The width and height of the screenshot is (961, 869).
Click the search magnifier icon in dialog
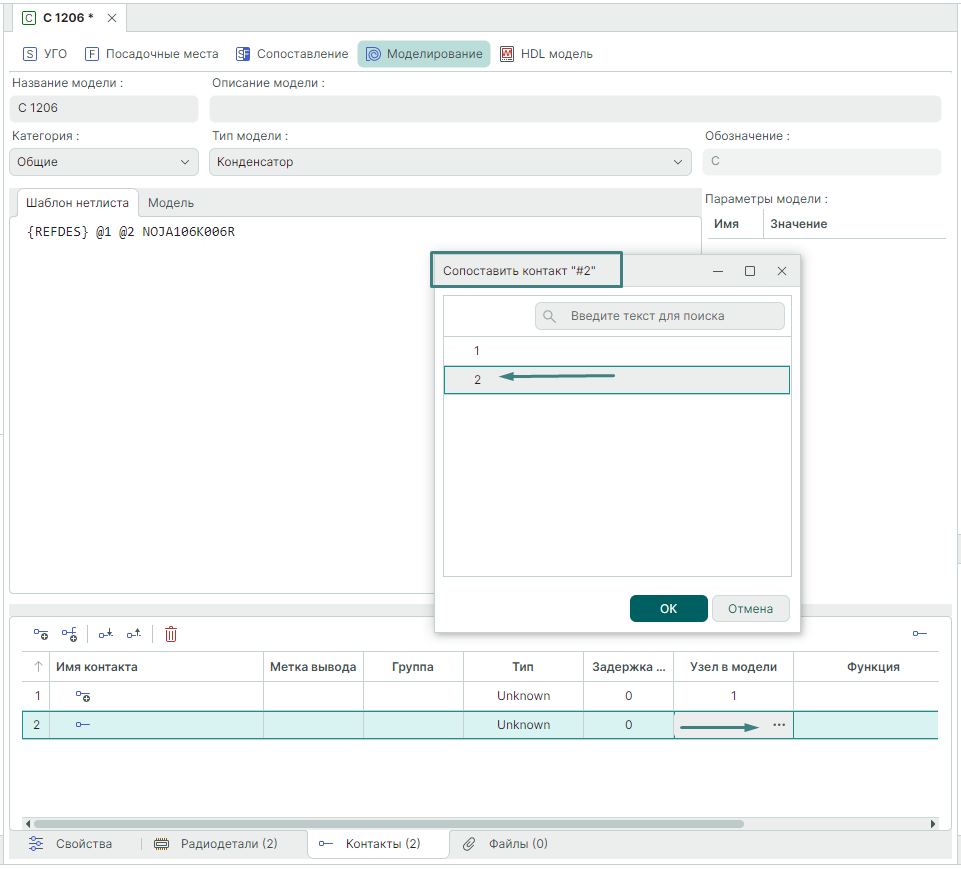[550, 316]
